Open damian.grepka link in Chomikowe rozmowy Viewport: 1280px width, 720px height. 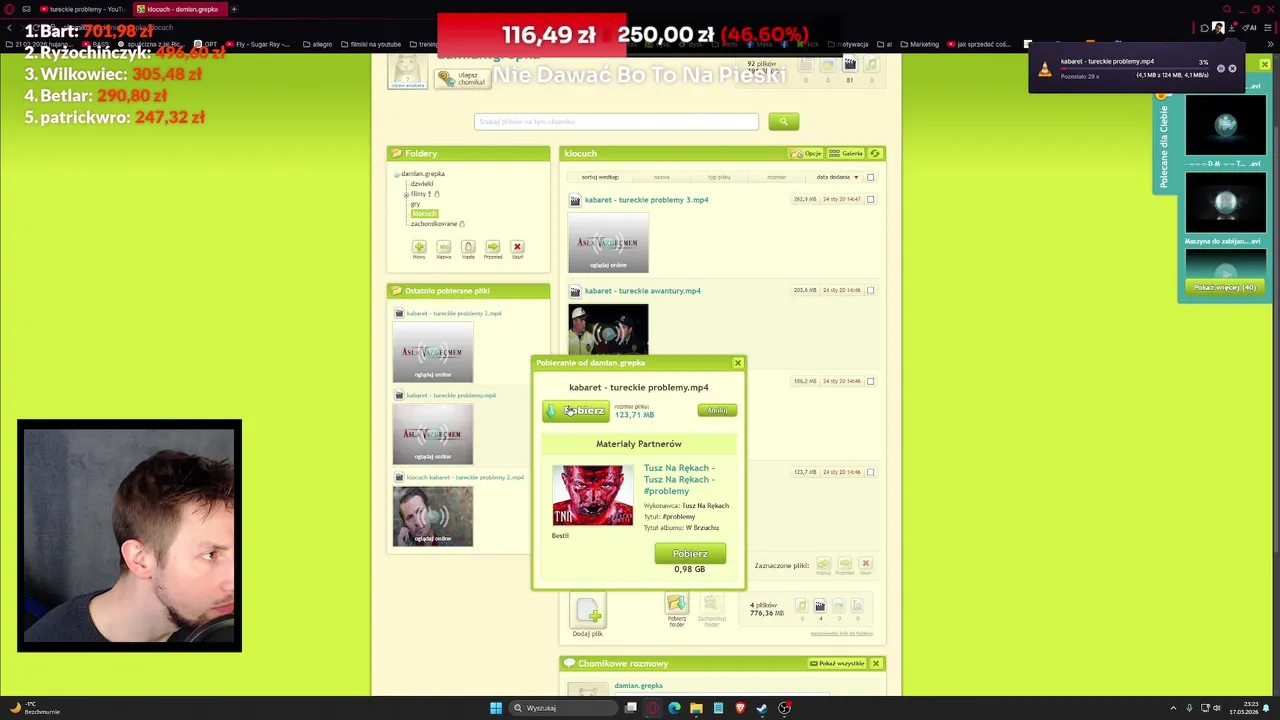pos(638,686)
